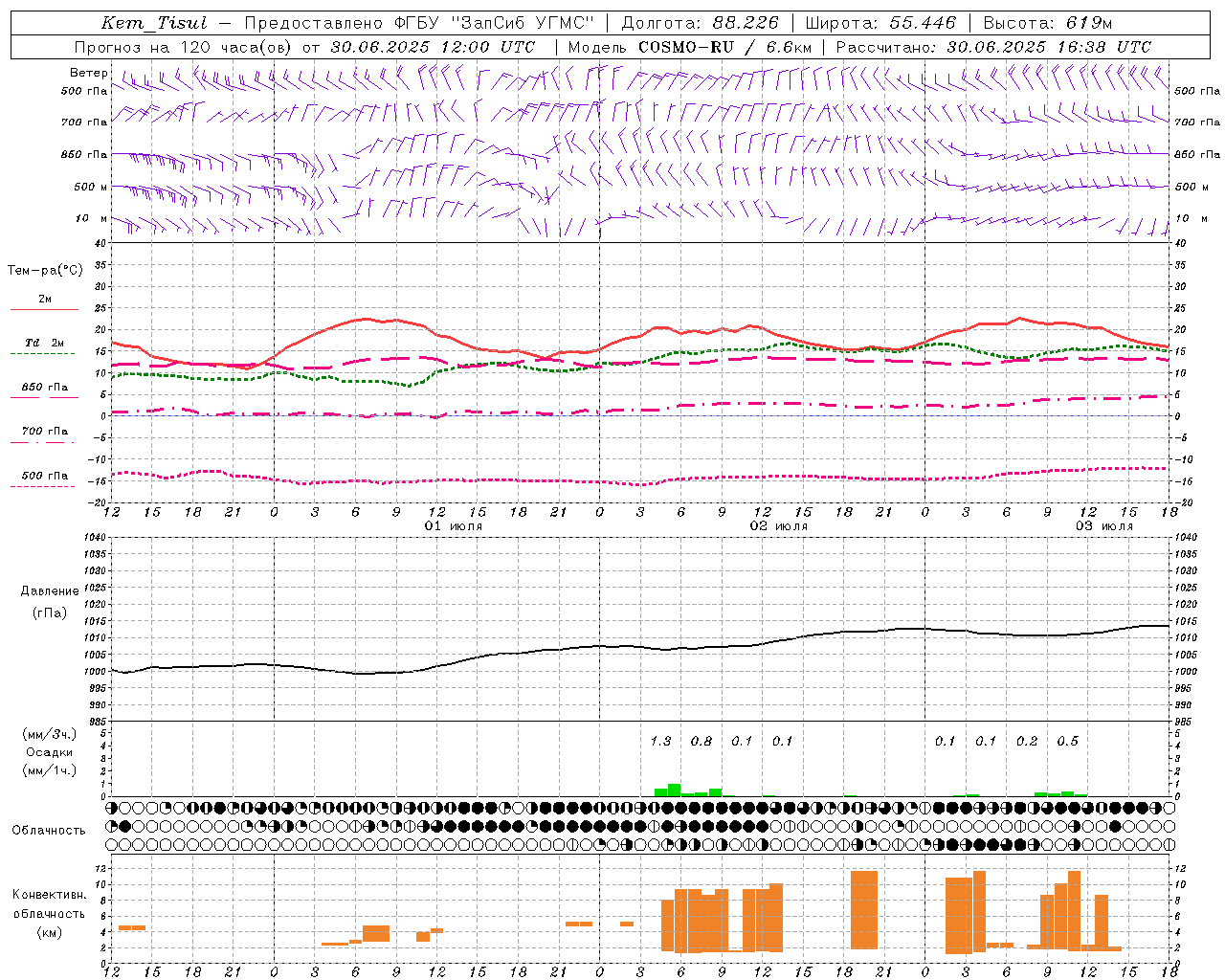
Task: Click the 0.5 precipitation amount value
Action: tap(1068, 741)
